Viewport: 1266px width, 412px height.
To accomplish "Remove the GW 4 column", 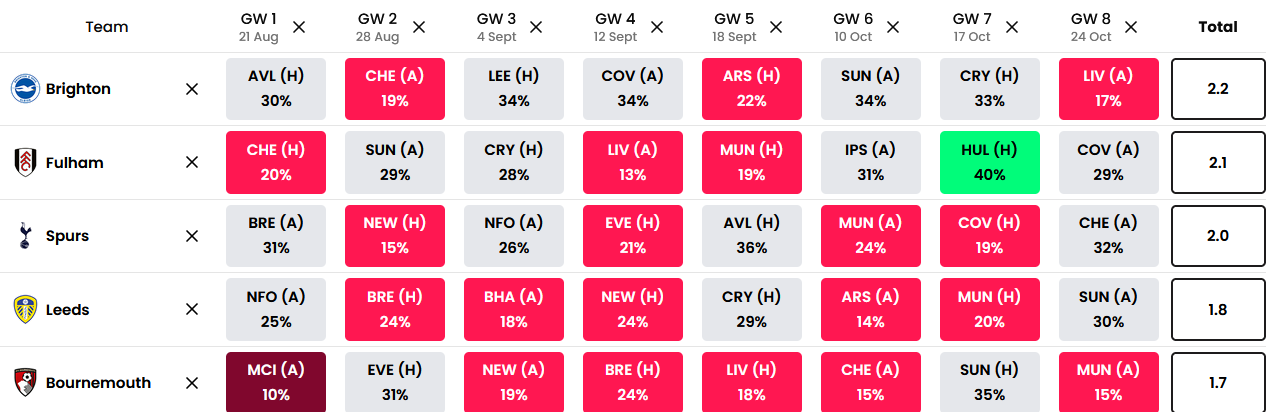I will (656, 27).
